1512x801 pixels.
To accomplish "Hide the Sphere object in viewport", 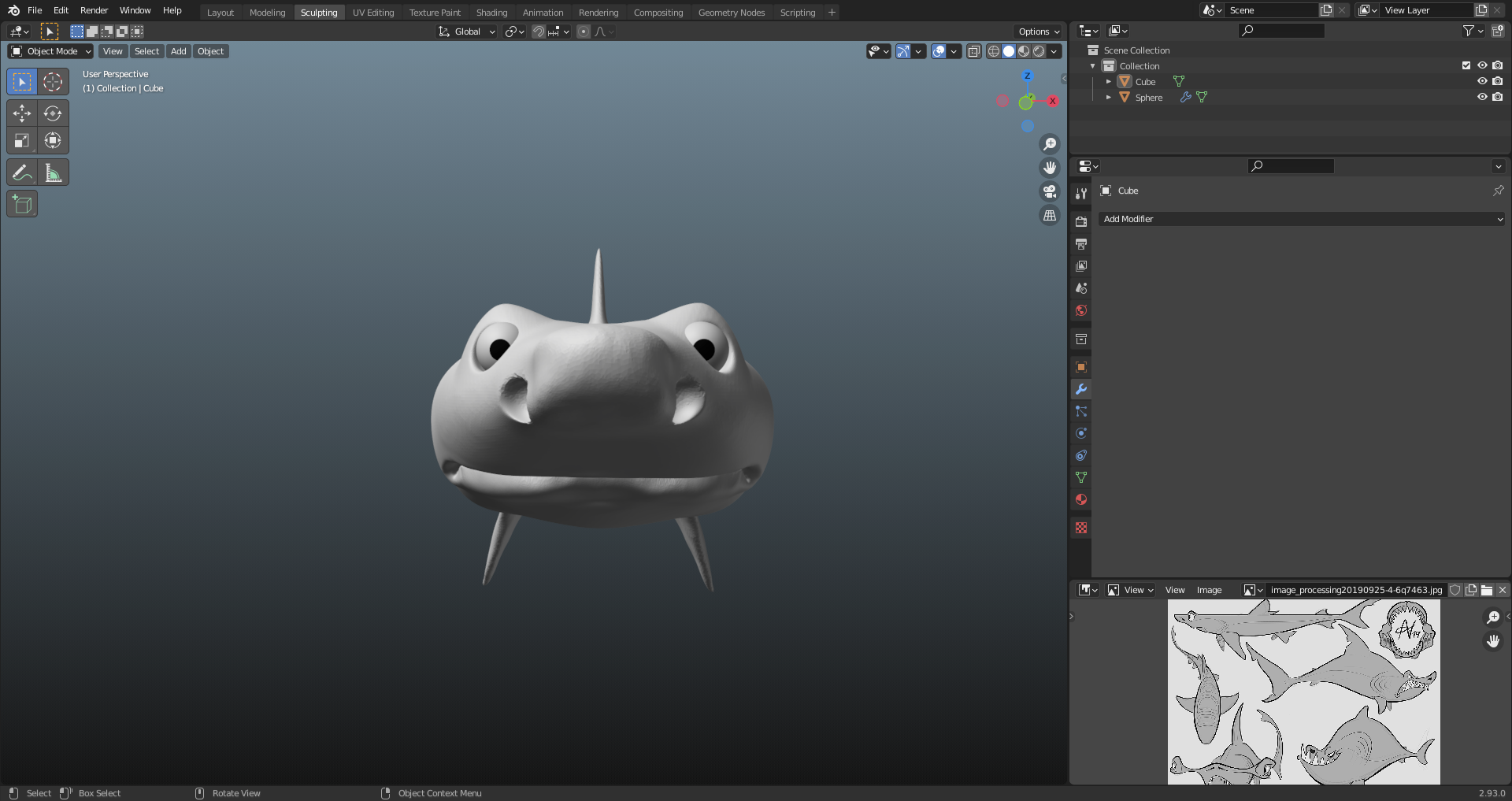I will pos(1482,97).
